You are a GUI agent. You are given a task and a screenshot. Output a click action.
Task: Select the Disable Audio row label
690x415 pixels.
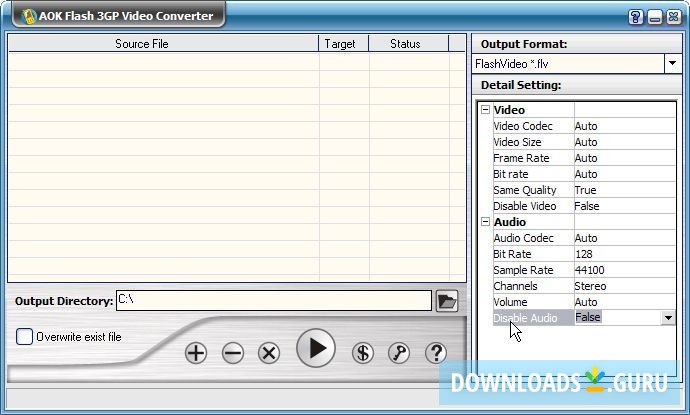(x=525, y=318)
